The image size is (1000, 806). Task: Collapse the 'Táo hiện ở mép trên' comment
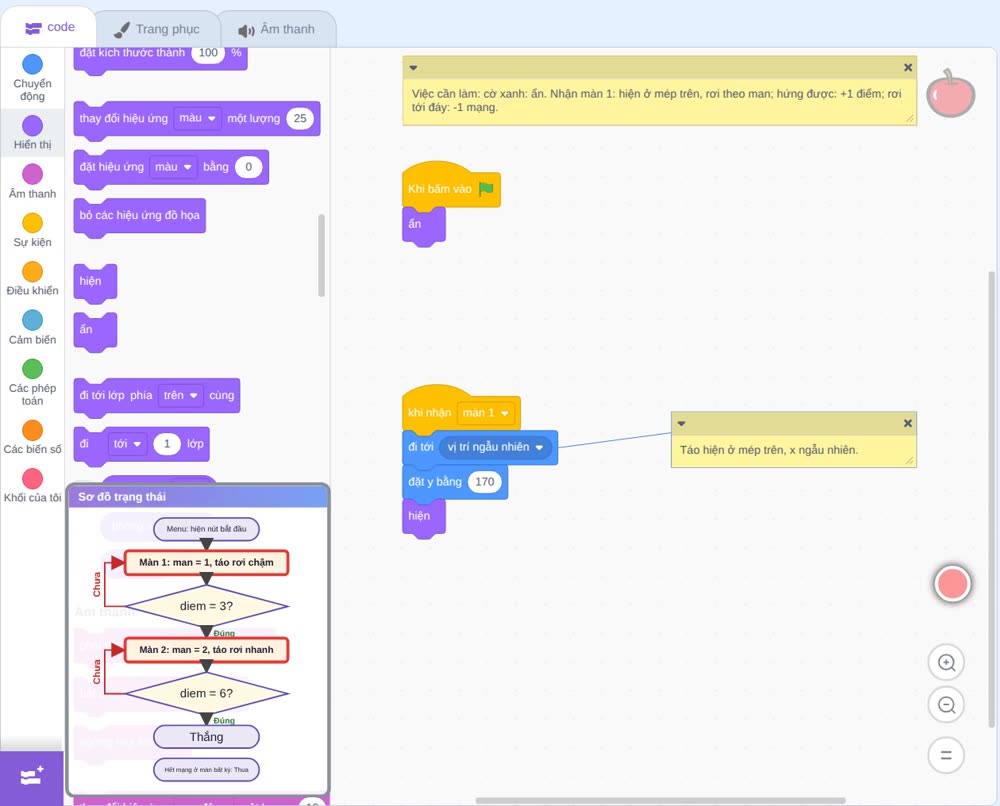point(681,423)
